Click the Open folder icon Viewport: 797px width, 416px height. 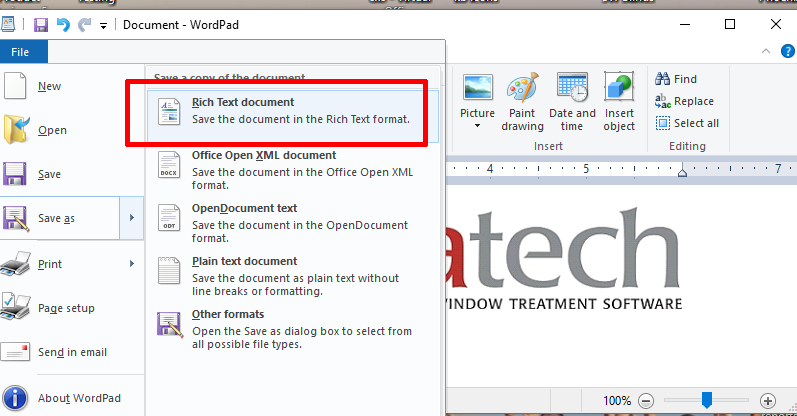[16, 130]
